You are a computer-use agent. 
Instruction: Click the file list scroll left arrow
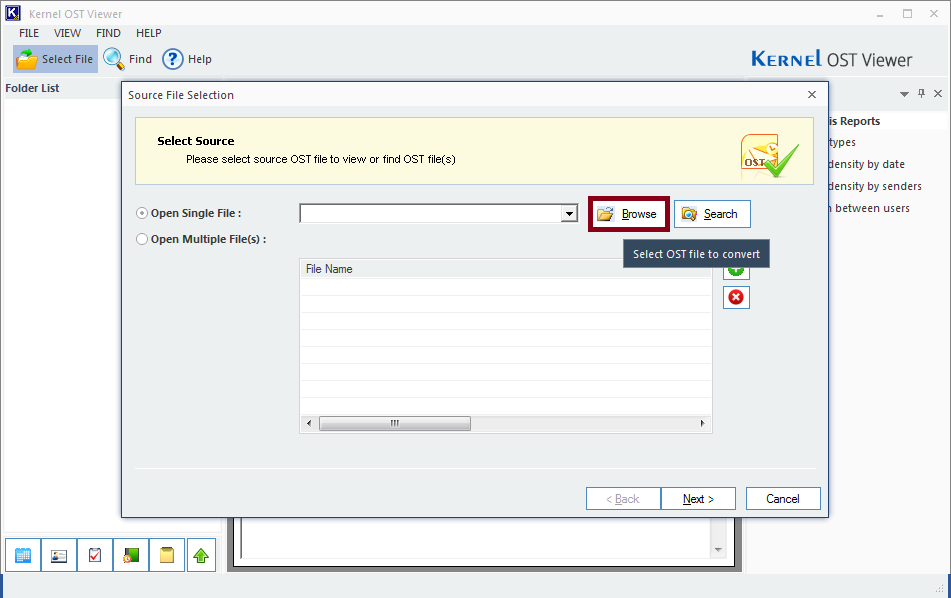309,423
